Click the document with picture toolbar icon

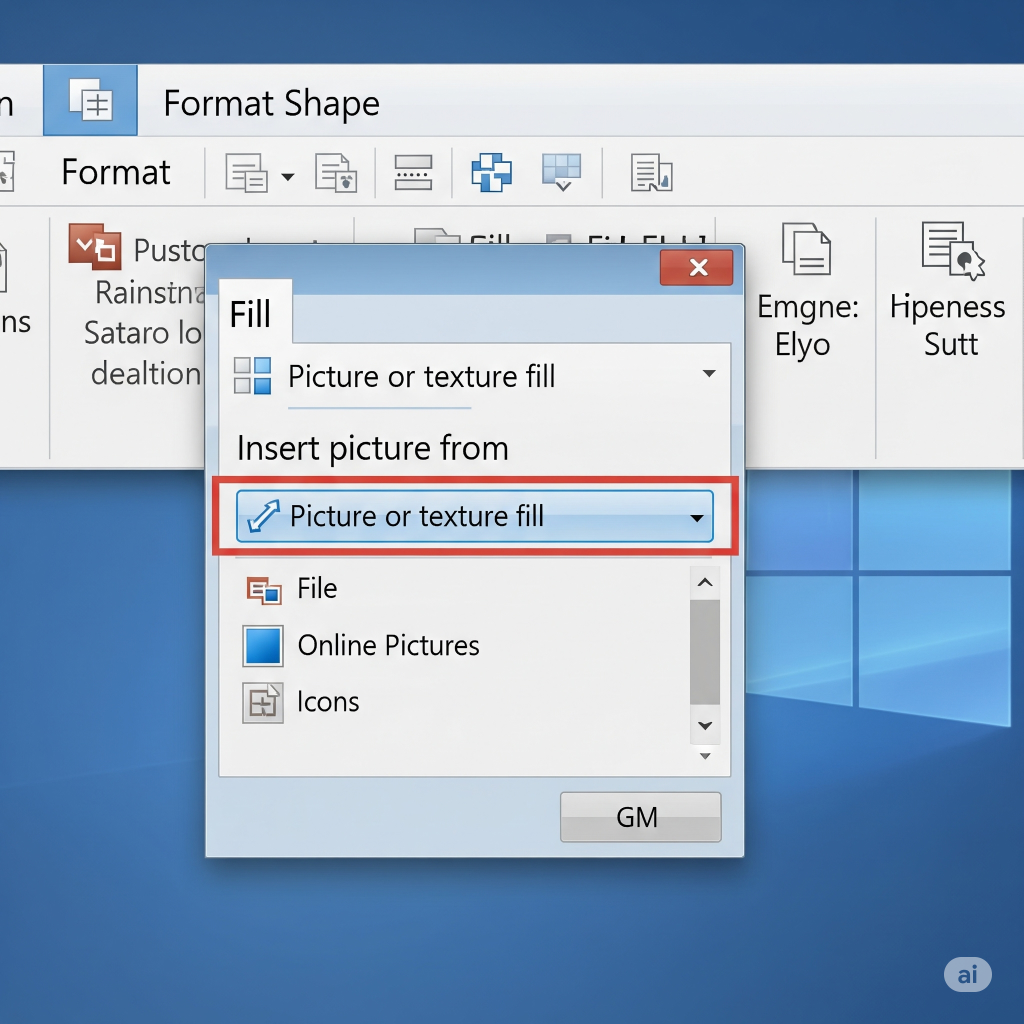pyautogui.click(x=336, y=173)
